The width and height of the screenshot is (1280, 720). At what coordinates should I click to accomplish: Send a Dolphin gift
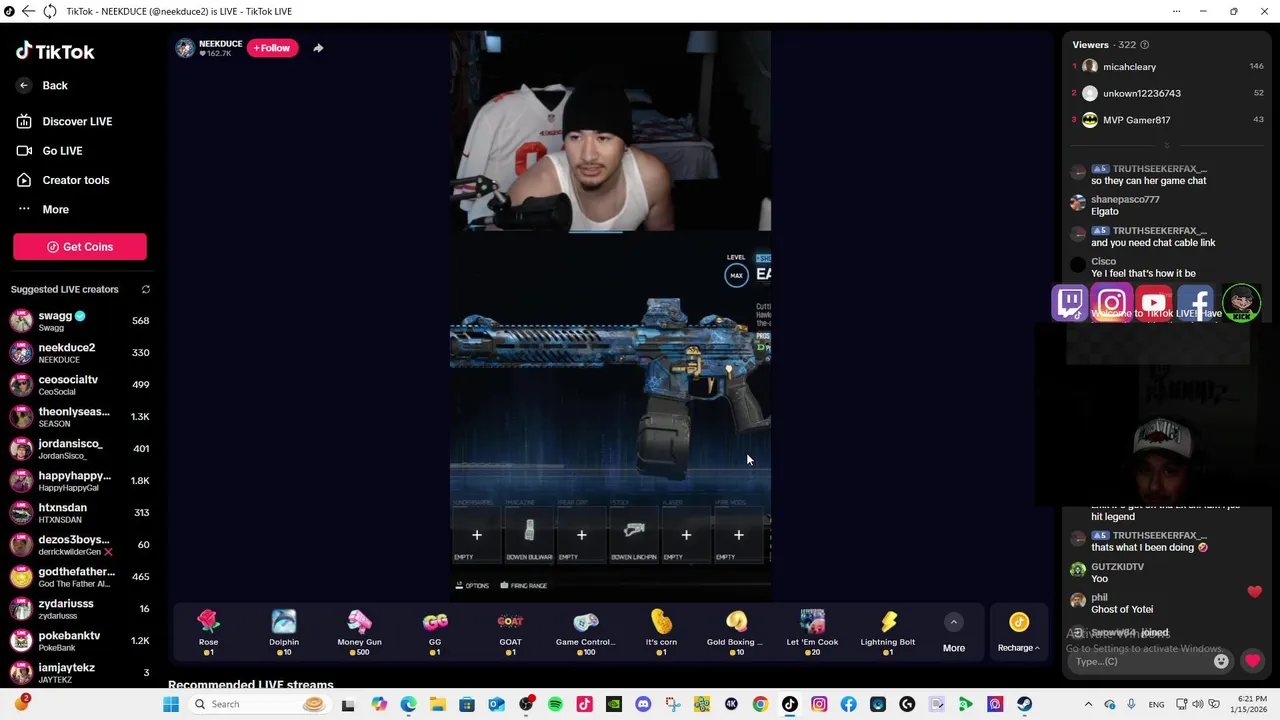284,633
